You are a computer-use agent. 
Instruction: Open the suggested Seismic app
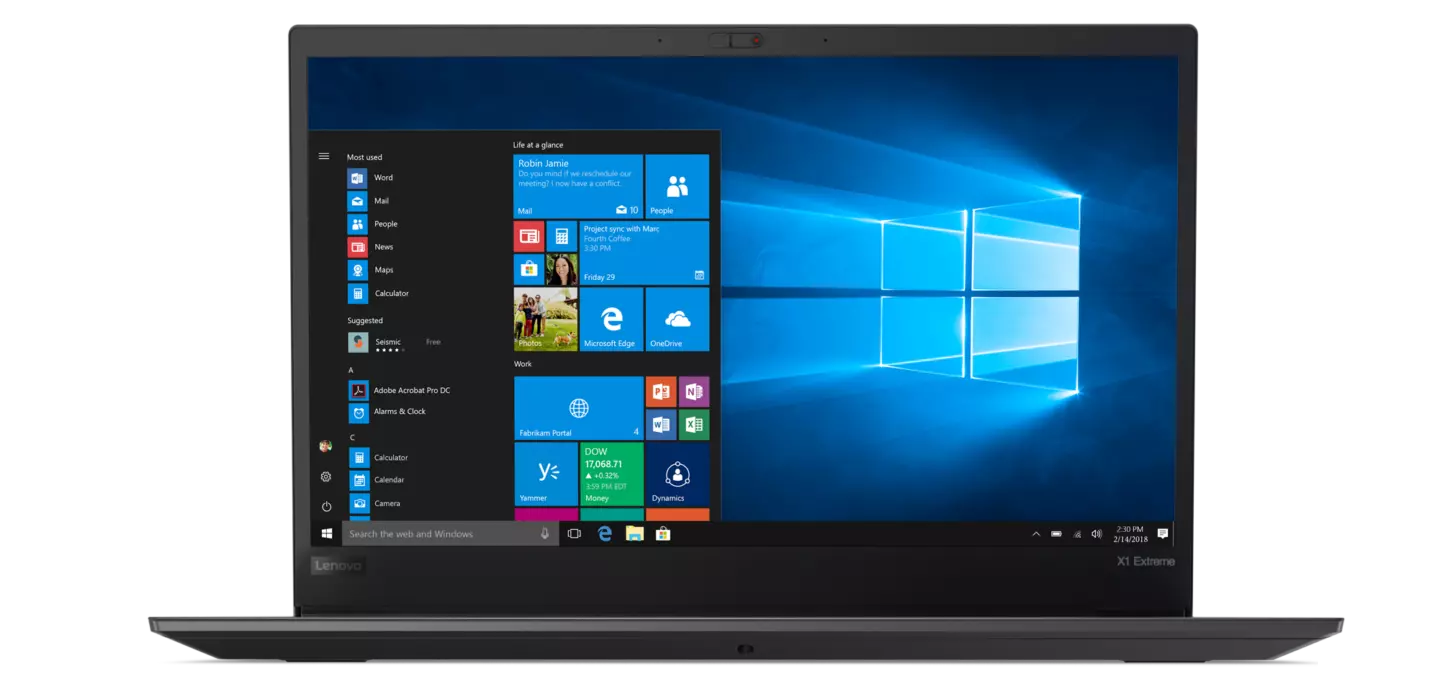click(x=394, y=342)
